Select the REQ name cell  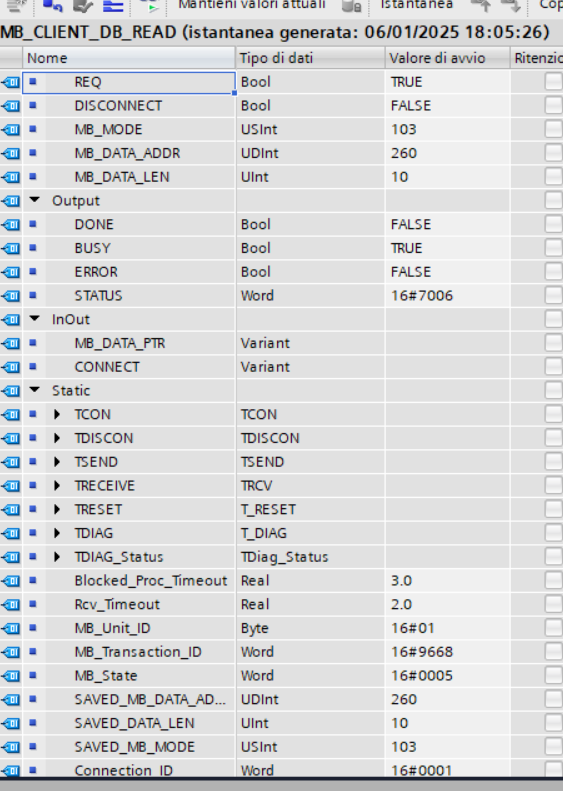pyautogui.click(x=129, y=82)
